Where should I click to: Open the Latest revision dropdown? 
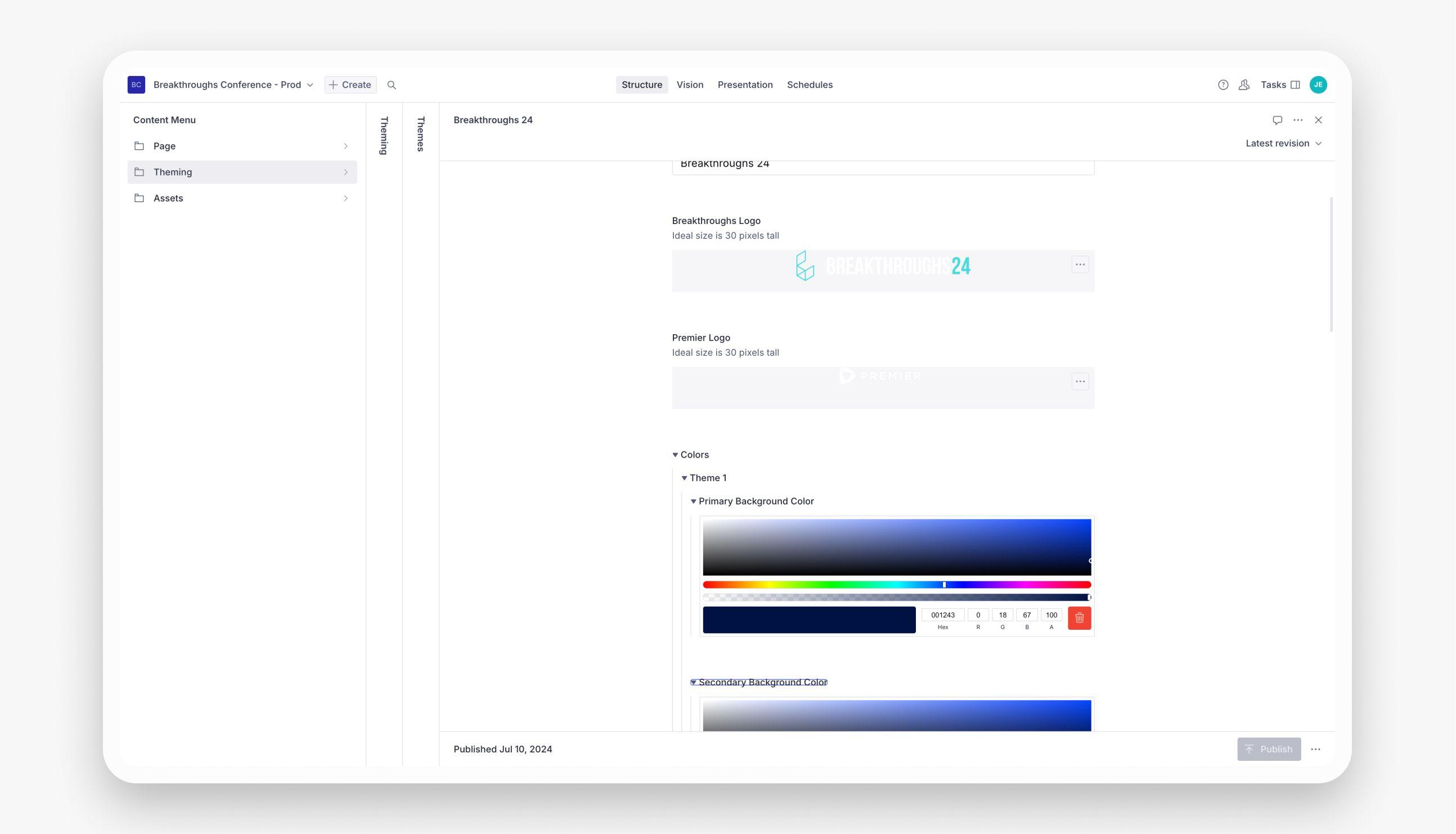(1283, 143)
